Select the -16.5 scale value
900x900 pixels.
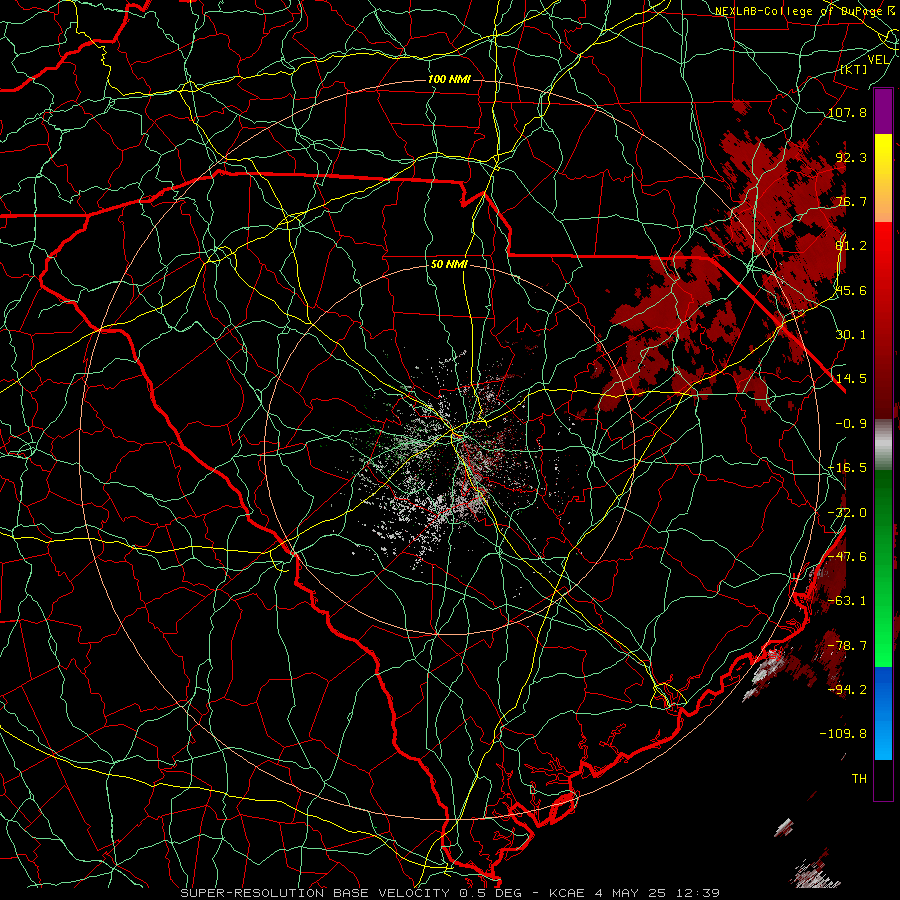pyautogui.click(x=847, y=468)
